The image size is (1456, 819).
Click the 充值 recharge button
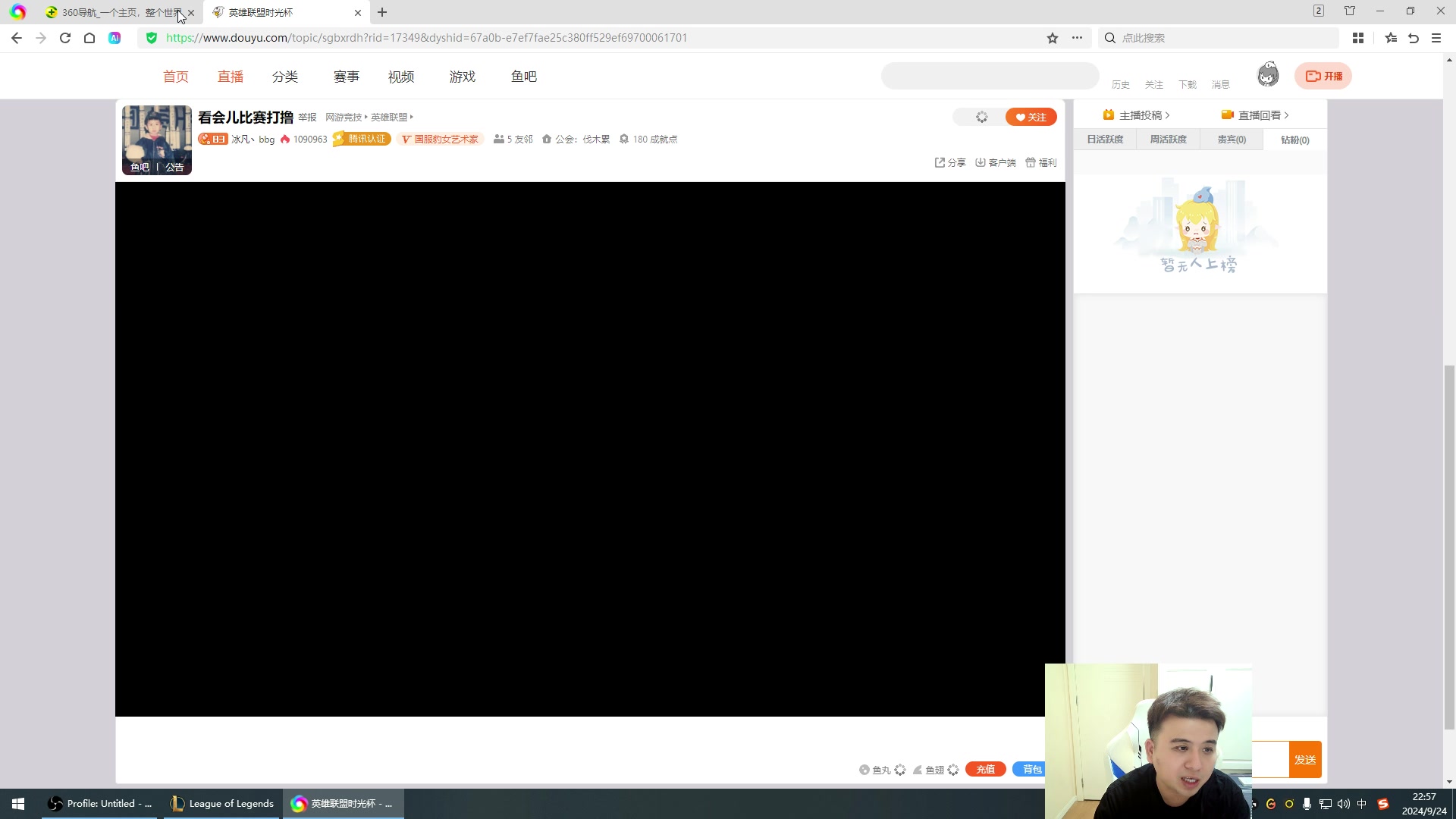pyautogui.click(x=985, y=769)
